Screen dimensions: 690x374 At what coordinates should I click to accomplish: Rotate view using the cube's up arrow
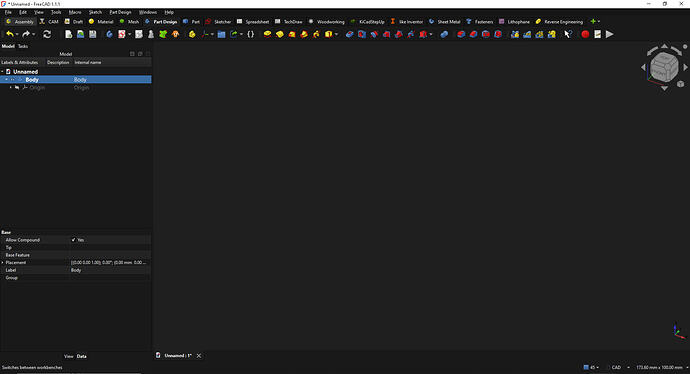(664, 46)
